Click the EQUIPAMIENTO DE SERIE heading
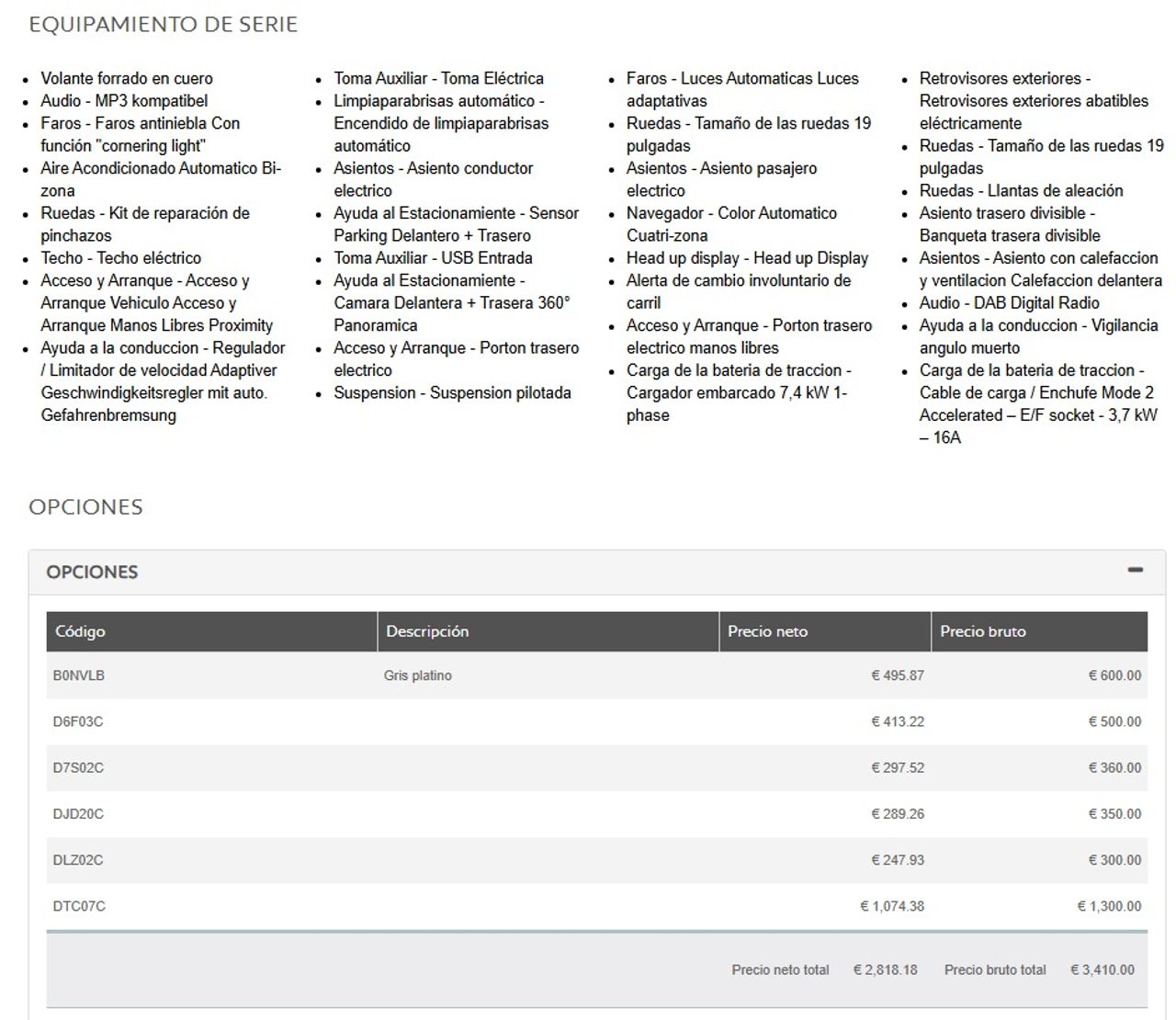Image resolution: width=1176 pixels, height=1020 pixels. coord(164,25)
